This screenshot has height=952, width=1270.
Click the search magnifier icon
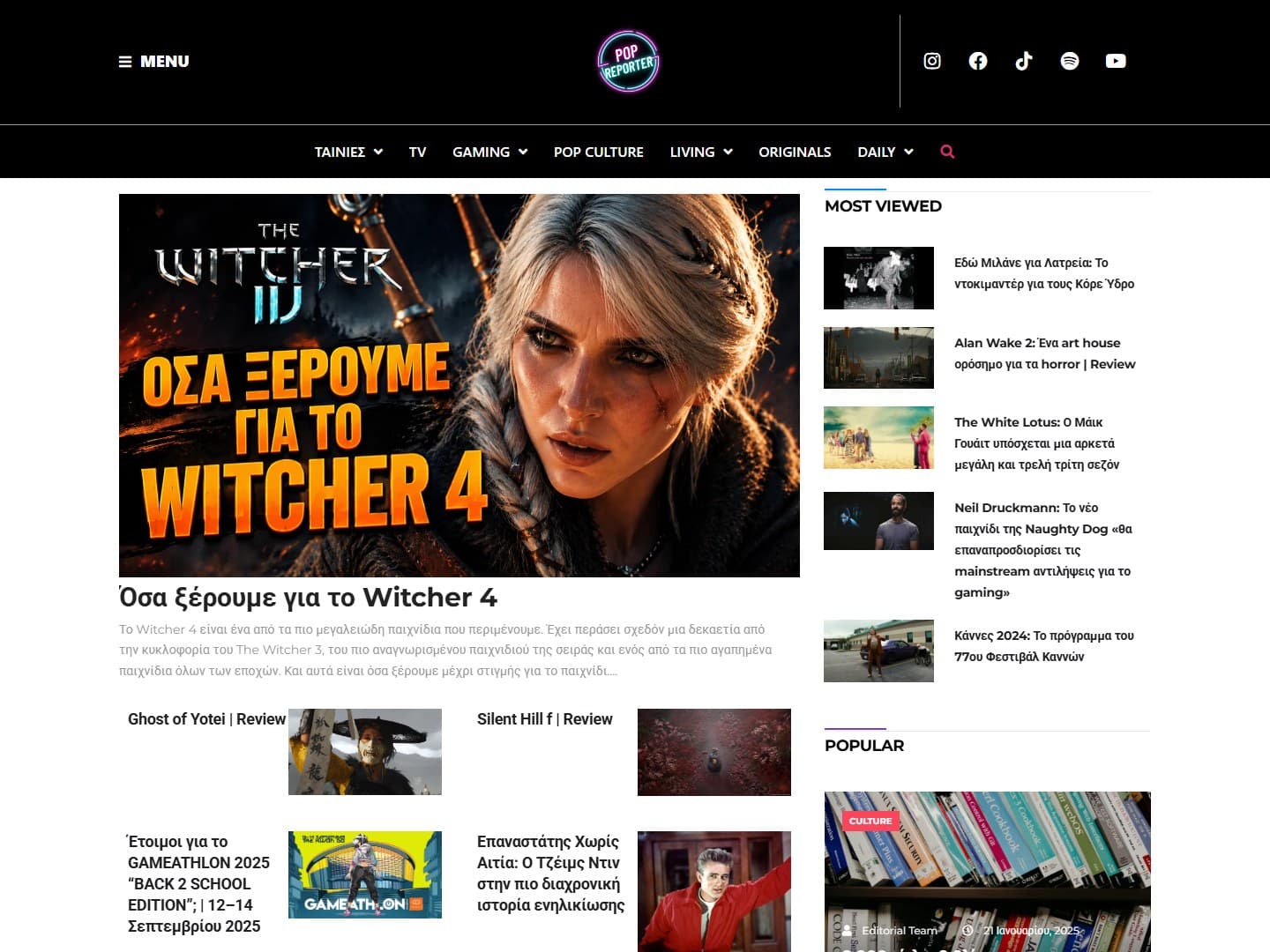(947, 152)
